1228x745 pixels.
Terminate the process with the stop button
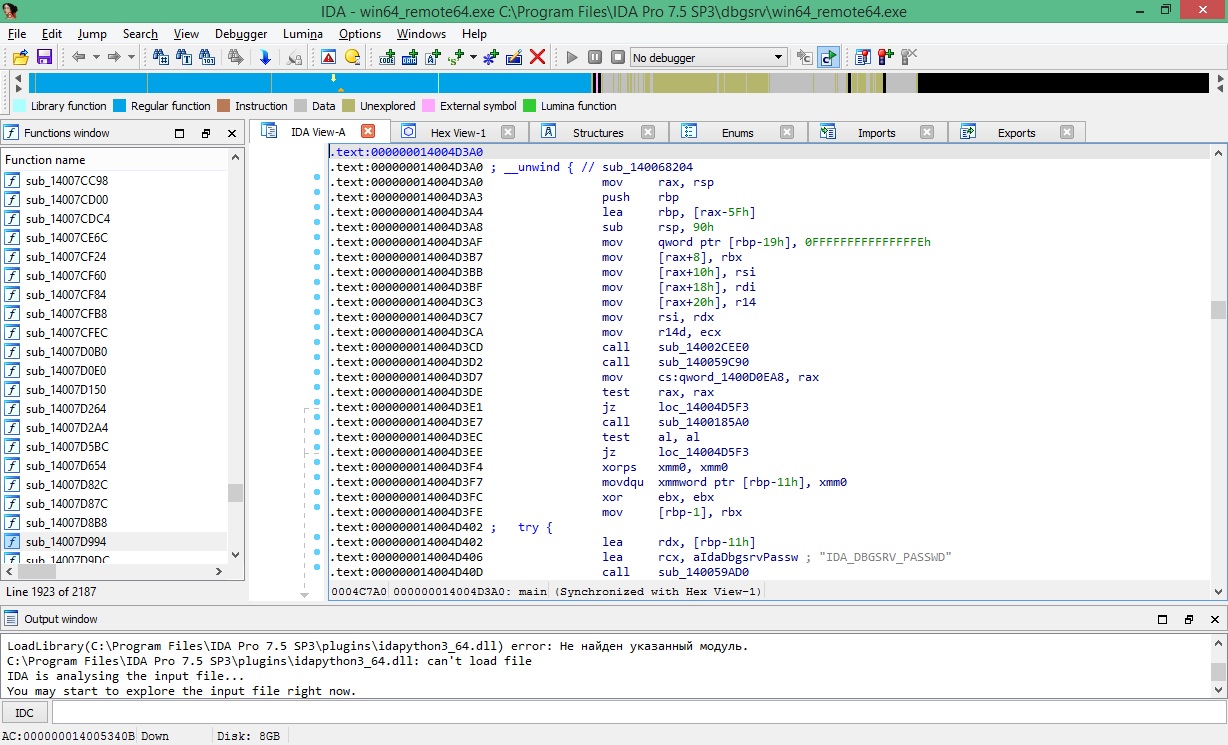pyautogui.click(x=618, y=58)
